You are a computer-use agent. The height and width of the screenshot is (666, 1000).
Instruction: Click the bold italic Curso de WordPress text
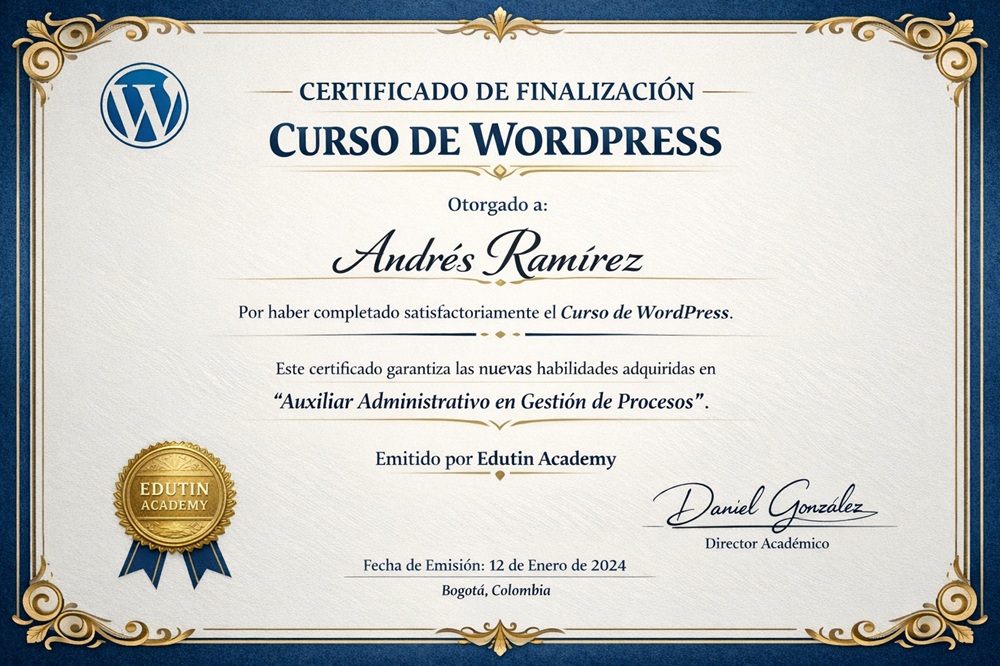[x=645, y=312]
